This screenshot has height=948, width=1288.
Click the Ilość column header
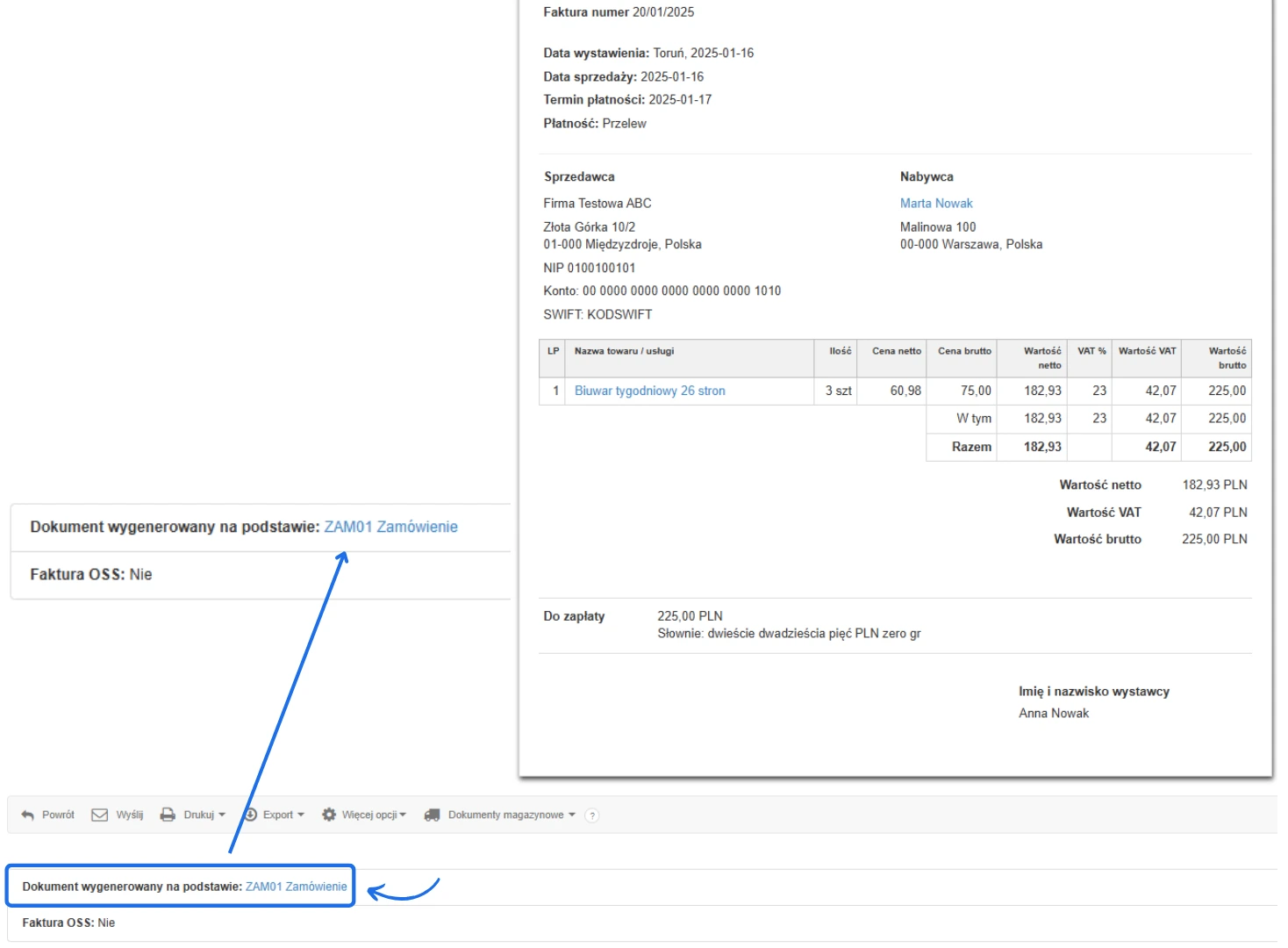tap(835, 358)
